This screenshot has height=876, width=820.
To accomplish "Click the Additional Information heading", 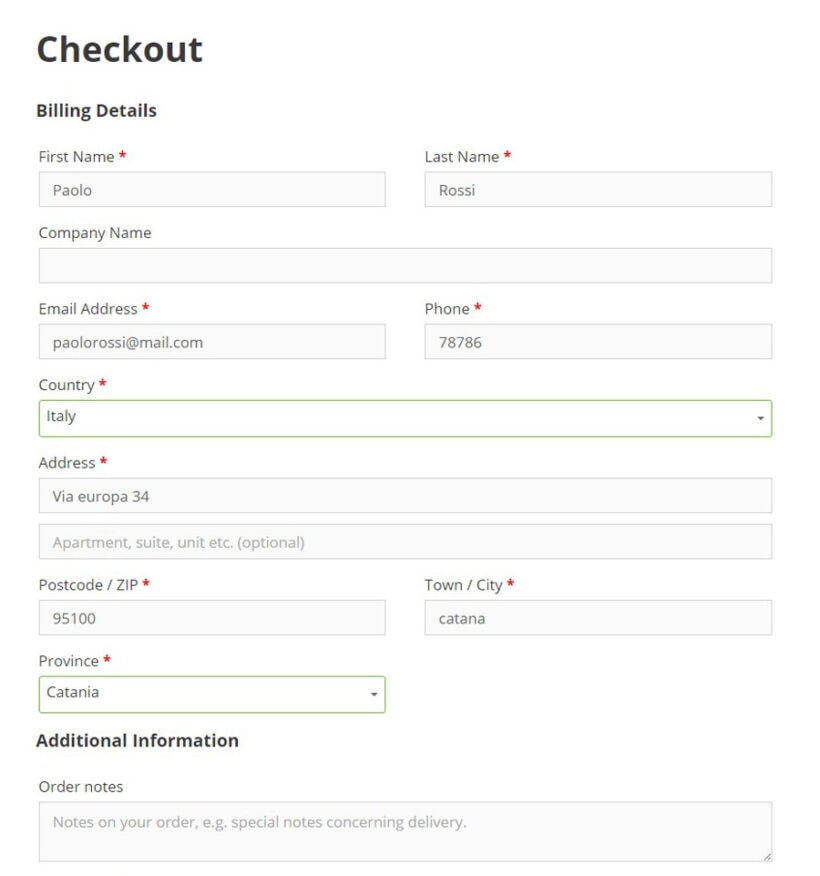I will click(137, 740).
